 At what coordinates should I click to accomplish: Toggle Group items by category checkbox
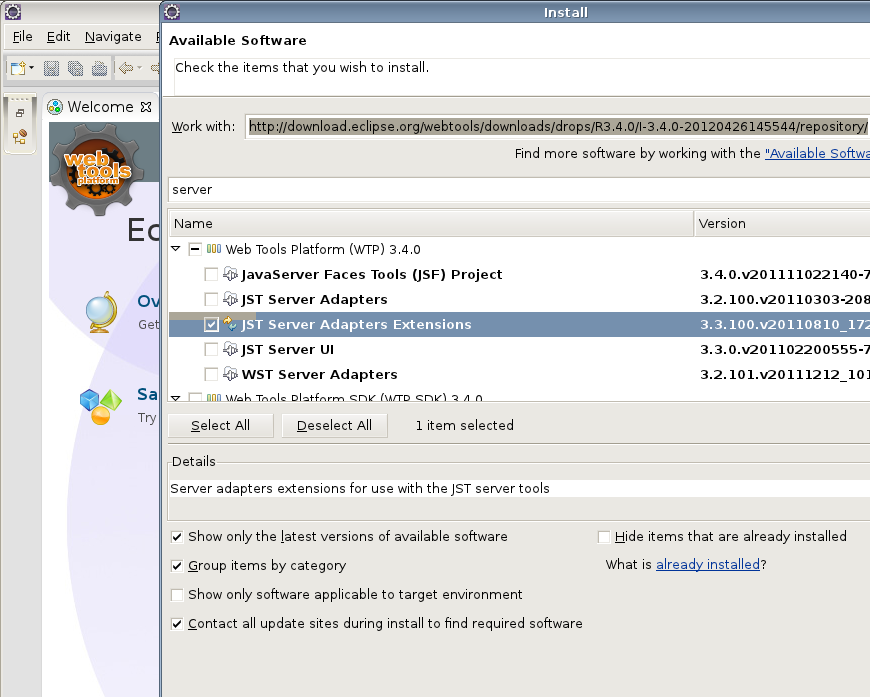click(x=177, y=565)
